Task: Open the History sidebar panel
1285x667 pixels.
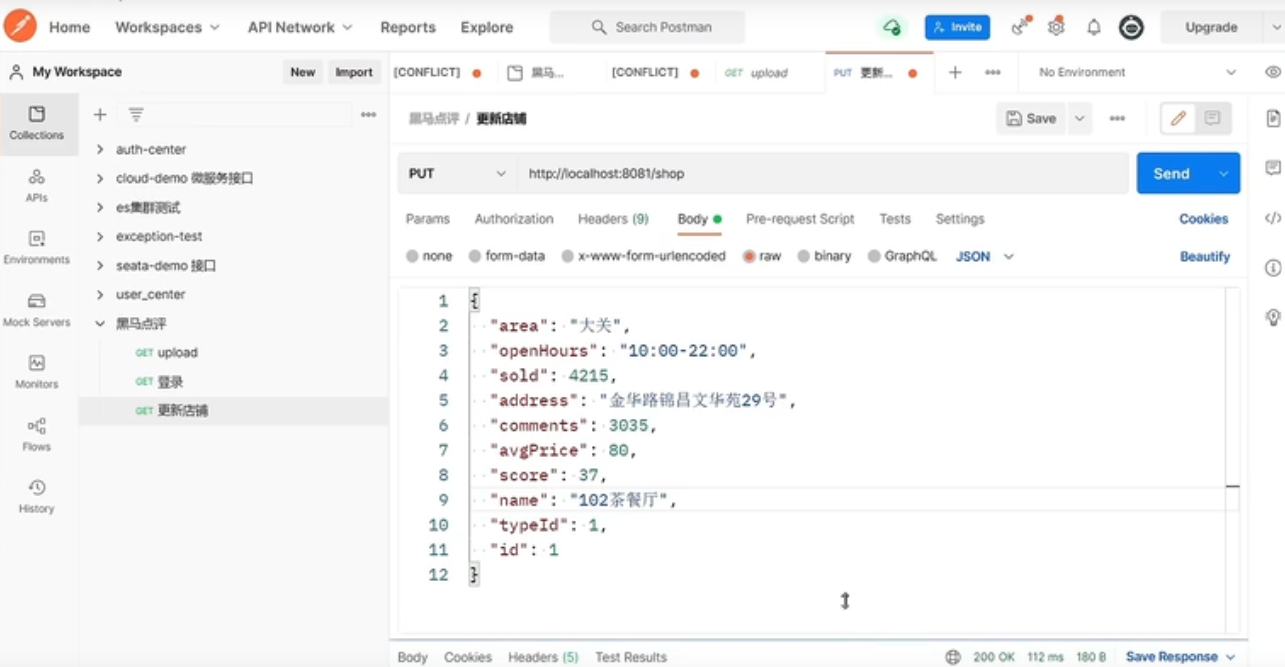Action: coord(37,497)
